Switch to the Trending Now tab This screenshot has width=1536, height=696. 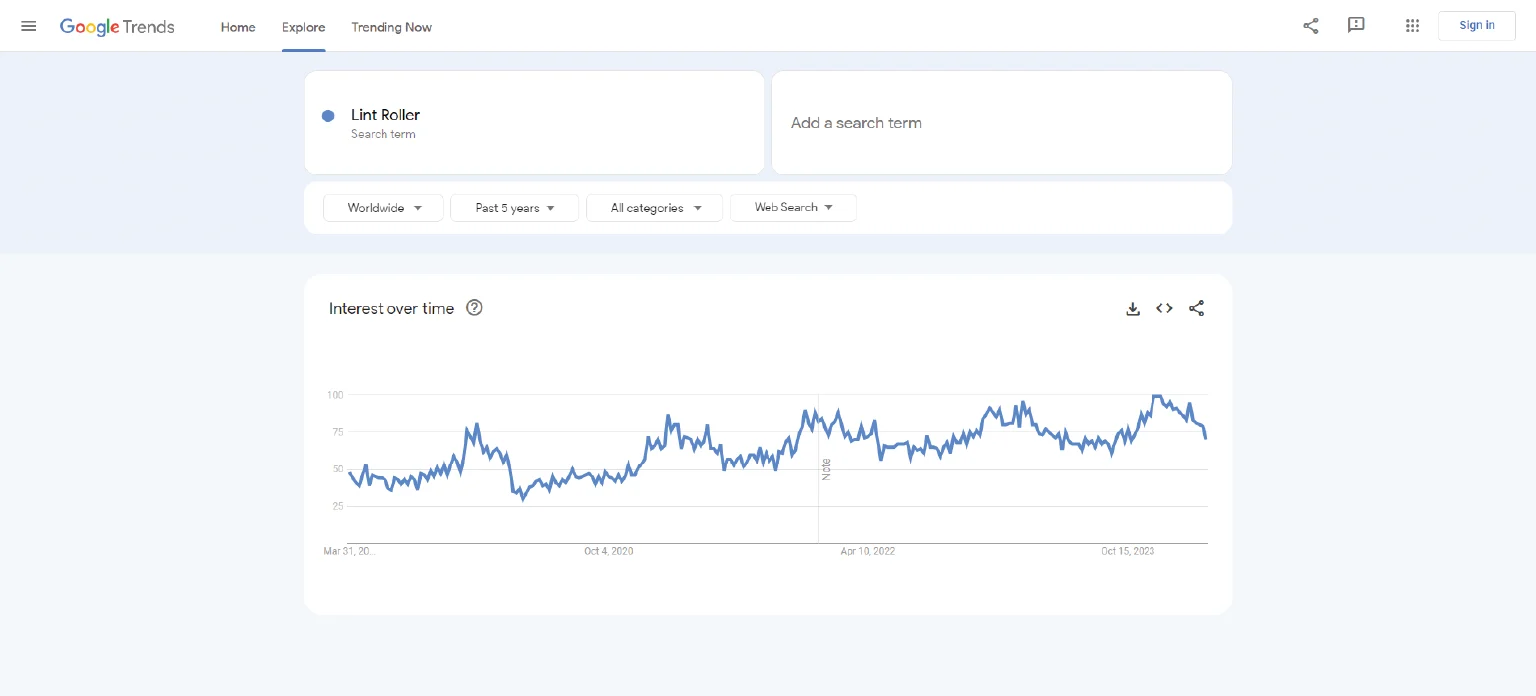point(391,27)
